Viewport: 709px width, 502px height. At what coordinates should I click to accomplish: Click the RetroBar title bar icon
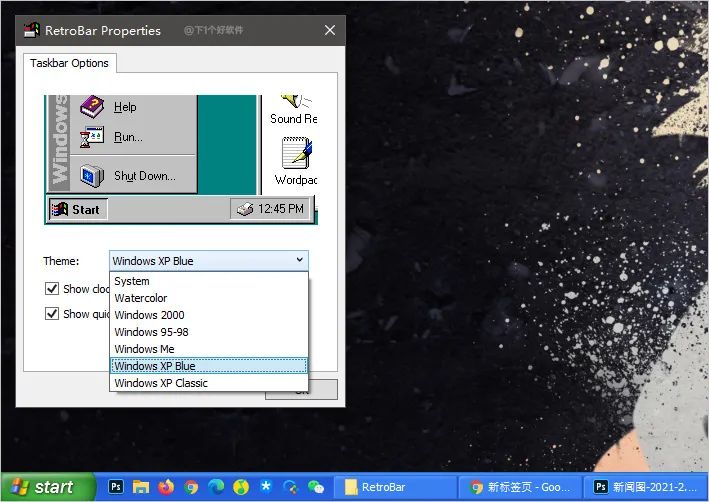31,30
